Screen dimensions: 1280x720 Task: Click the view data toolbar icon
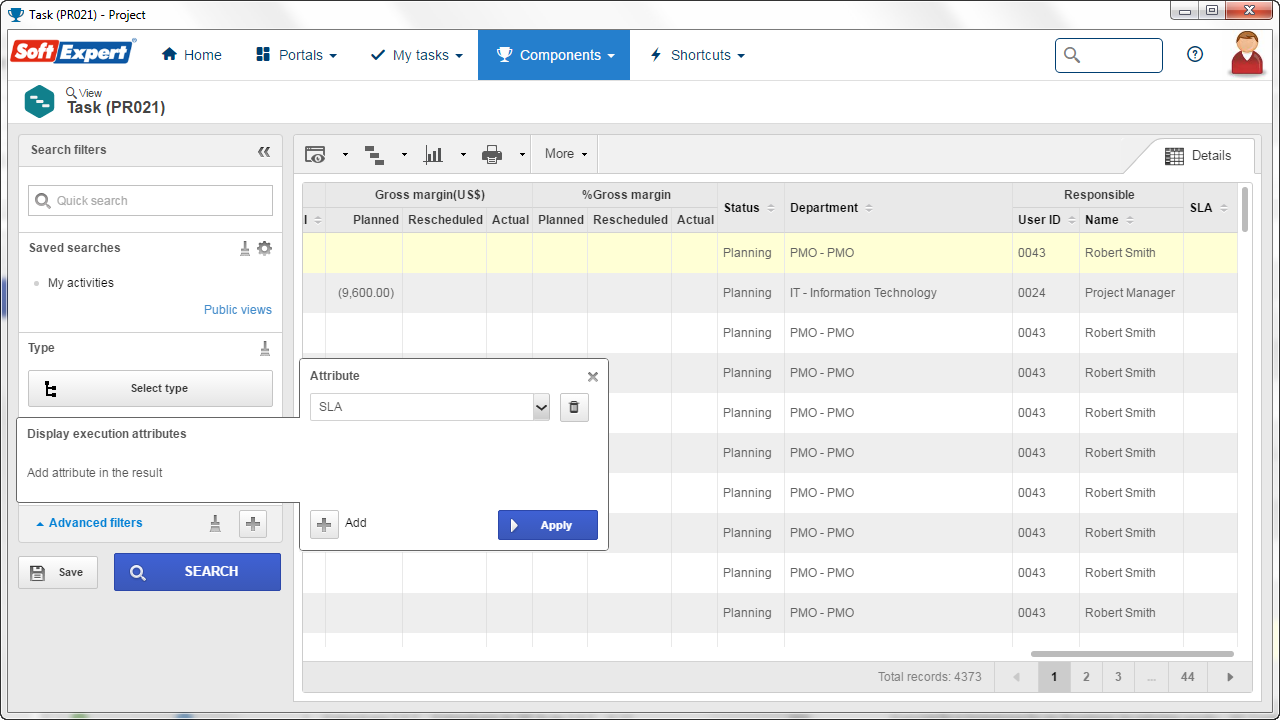[x=316, y=154]
